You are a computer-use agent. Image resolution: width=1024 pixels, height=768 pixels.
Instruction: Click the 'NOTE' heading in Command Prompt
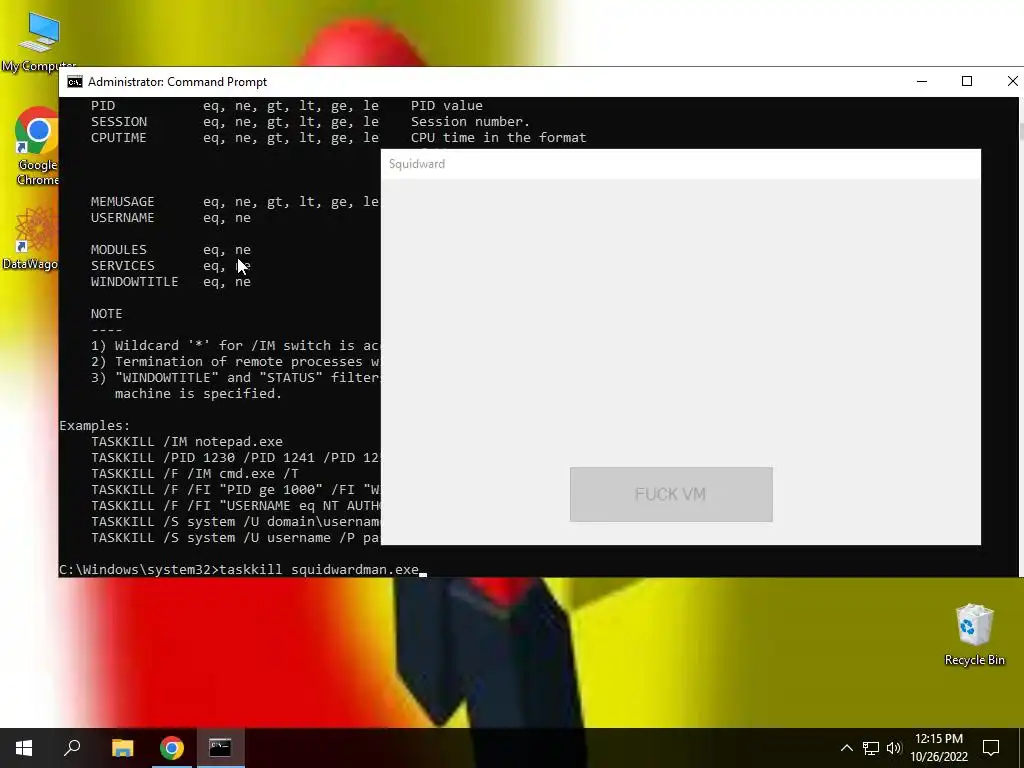tap(106, 313)
